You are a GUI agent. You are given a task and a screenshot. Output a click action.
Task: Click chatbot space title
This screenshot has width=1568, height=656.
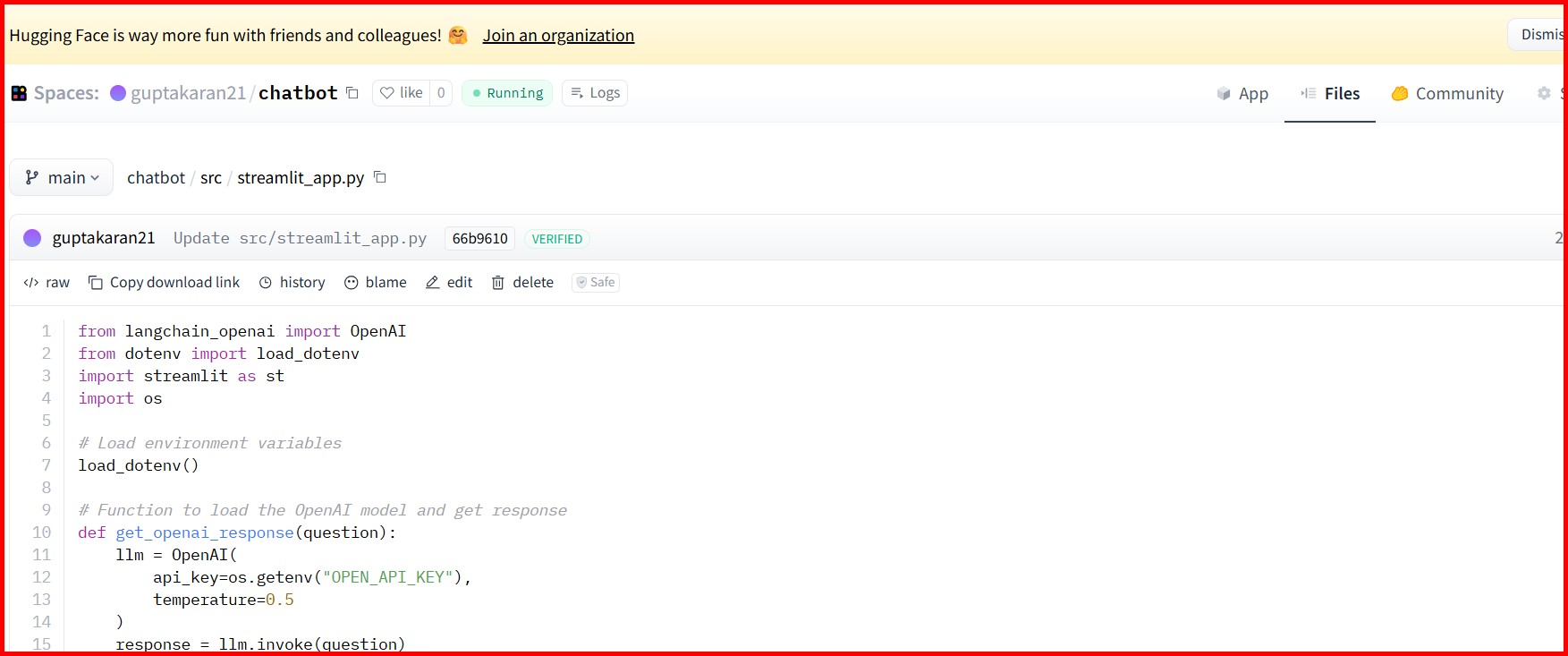point(298,93)
